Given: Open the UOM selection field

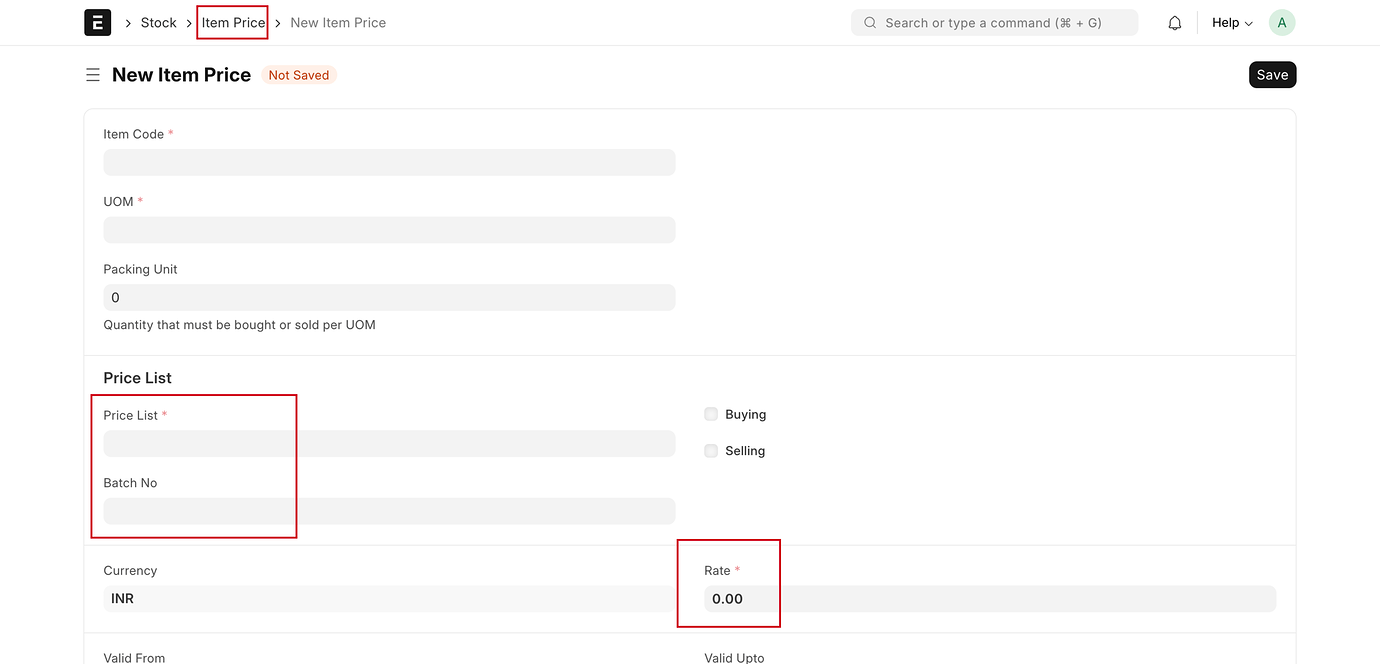Looking at the screenshot, I should coord(389,229).
